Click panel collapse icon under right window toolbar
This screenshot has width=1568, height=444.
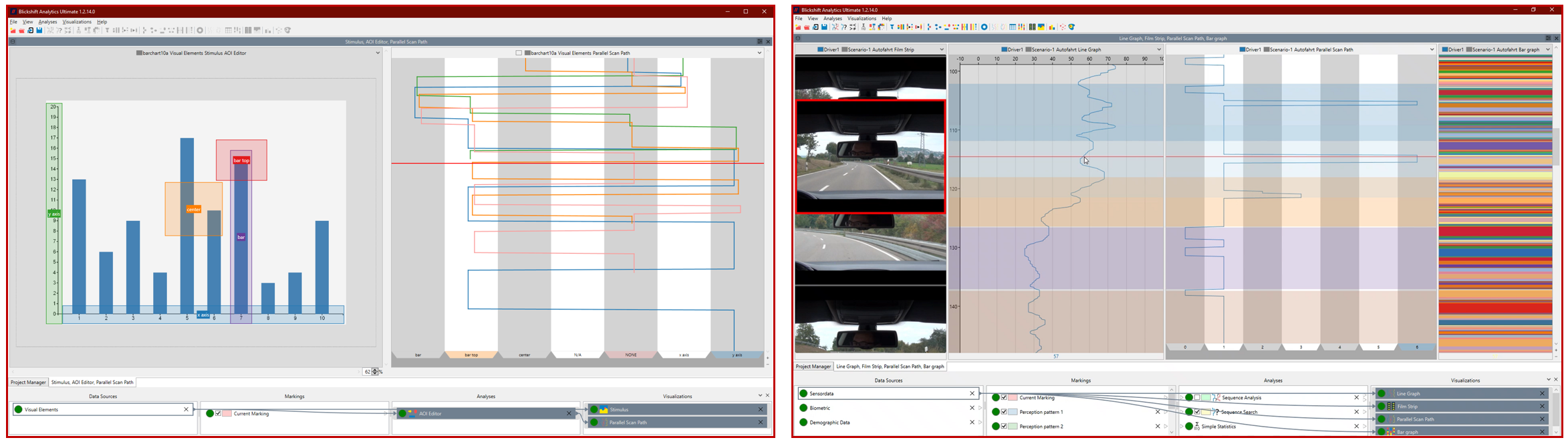(x=797, y=38)
